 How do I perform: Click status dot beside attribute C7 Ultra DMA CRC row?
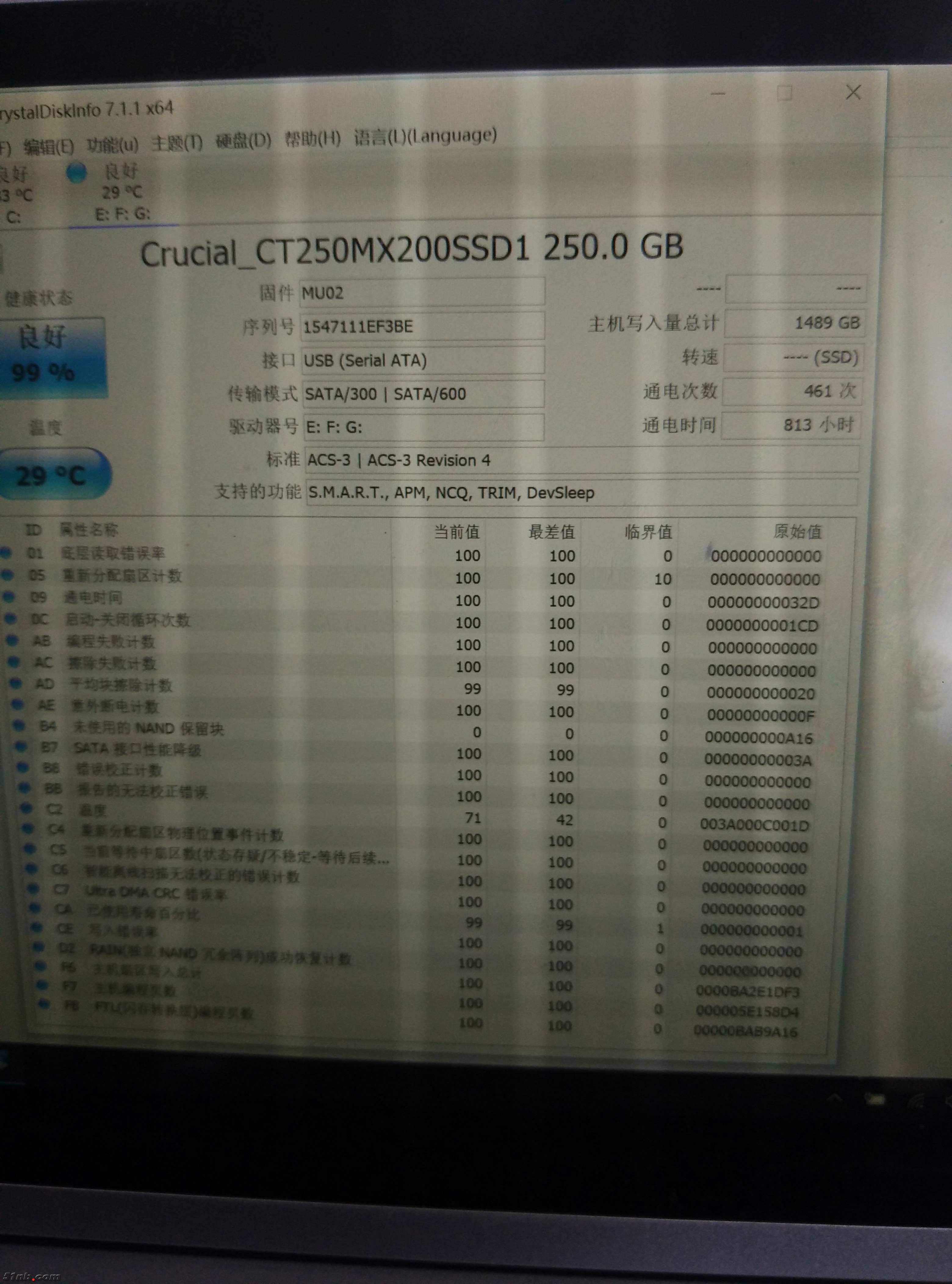pyautogui.click(x=33, y=889)
